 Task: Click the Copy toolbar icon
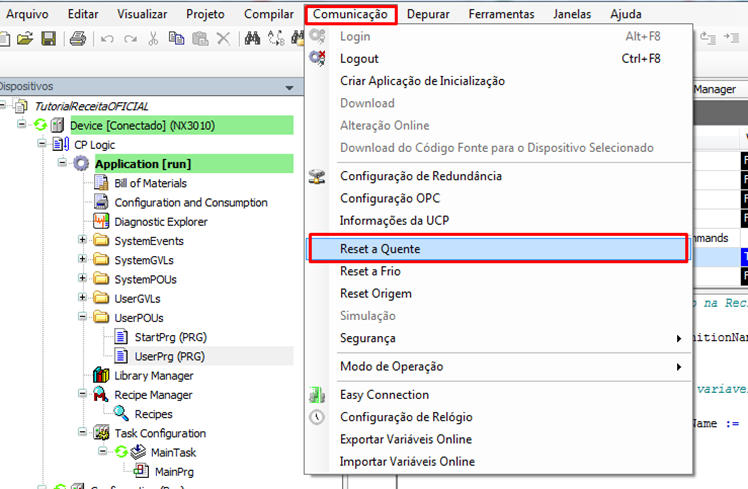click(176, 39)
